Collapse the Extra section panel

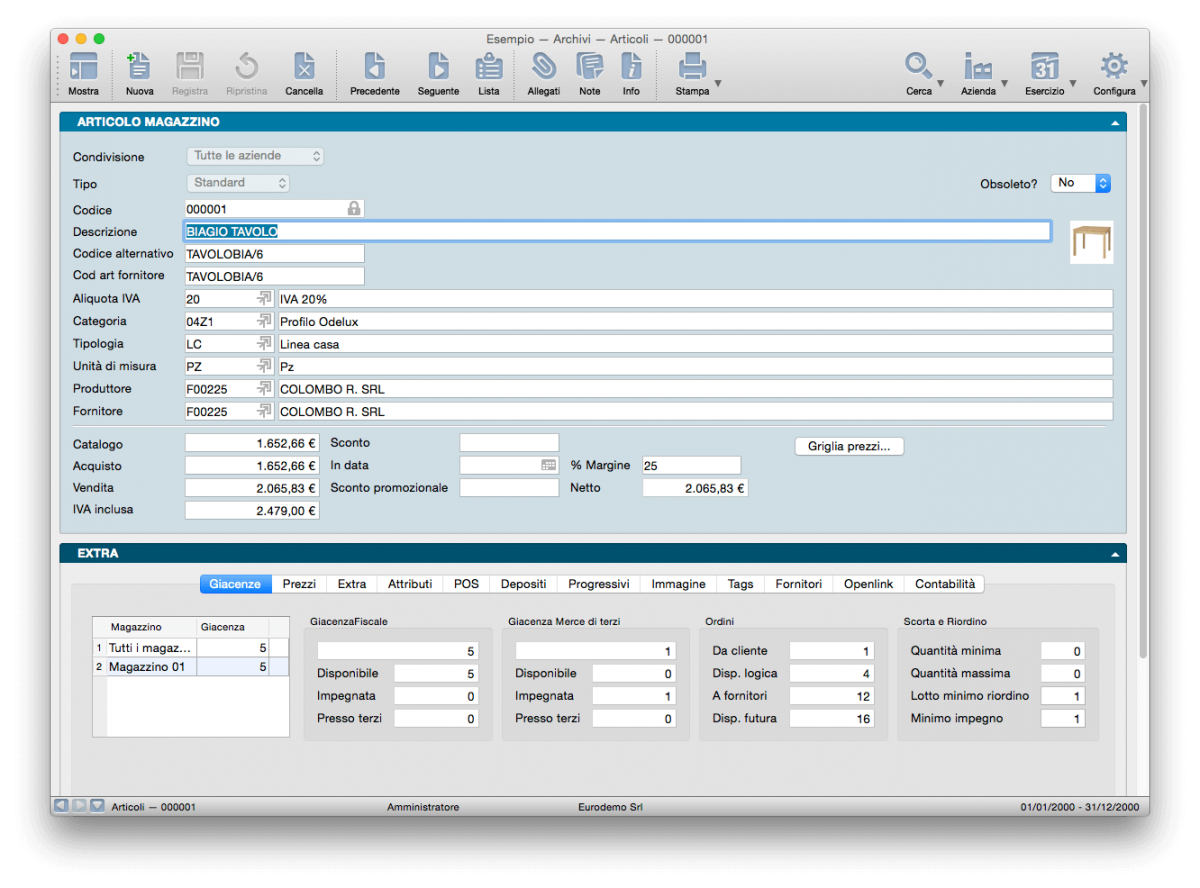click(x=1114, y=554)
